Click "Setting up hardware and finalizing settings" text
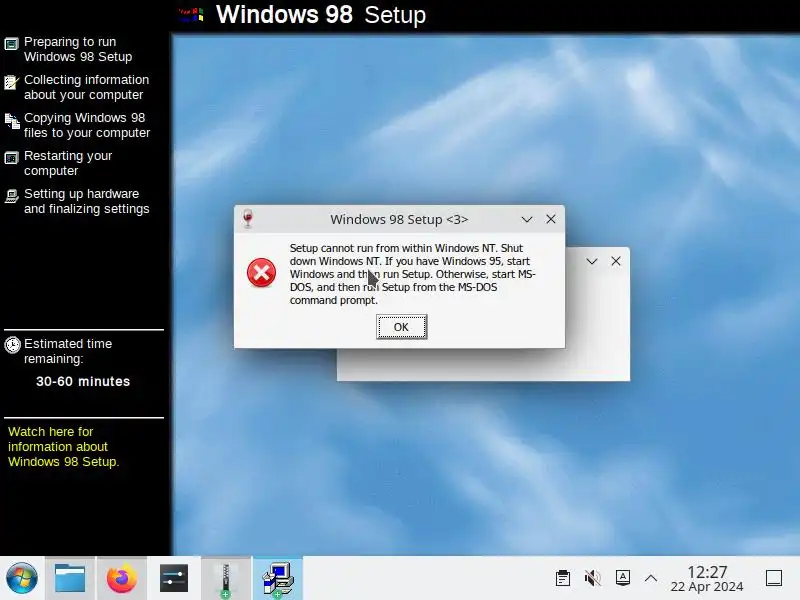This screenshot has width=800, height=600. pyautogui.click(x=87, y=201)
